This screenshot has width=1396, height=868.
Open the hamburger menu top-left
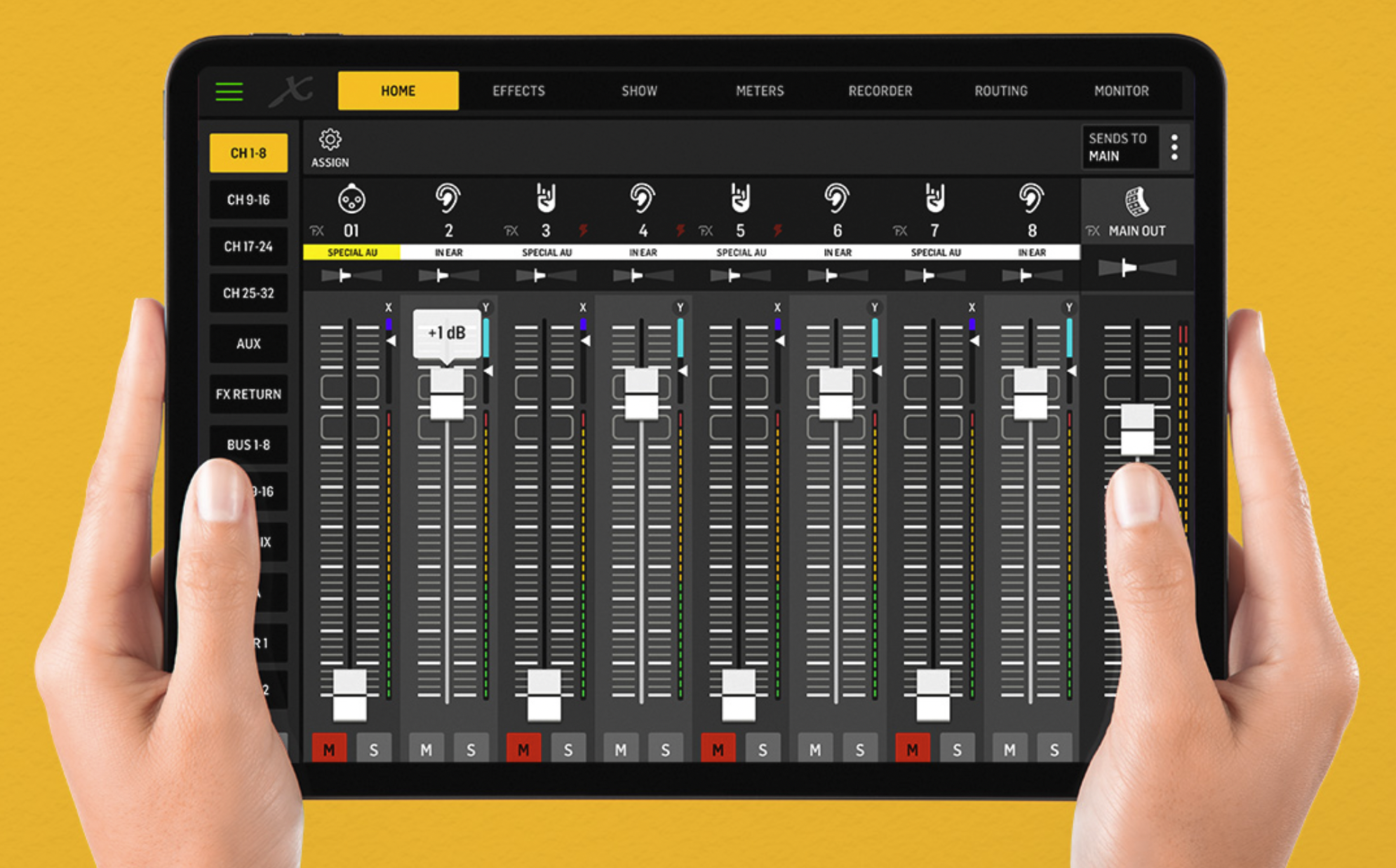coord(229,90)
